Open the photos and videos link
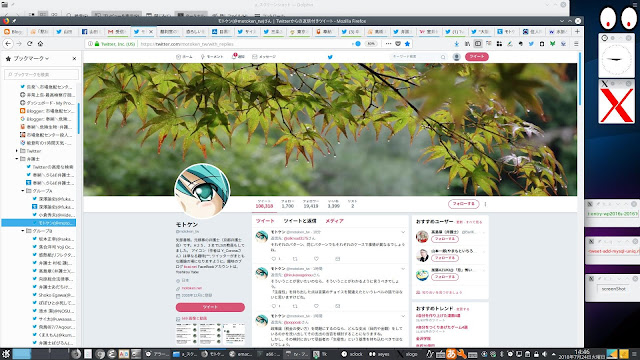Image resolution: width=640 pixels, height=360 pixels. (x=194, y=318)
